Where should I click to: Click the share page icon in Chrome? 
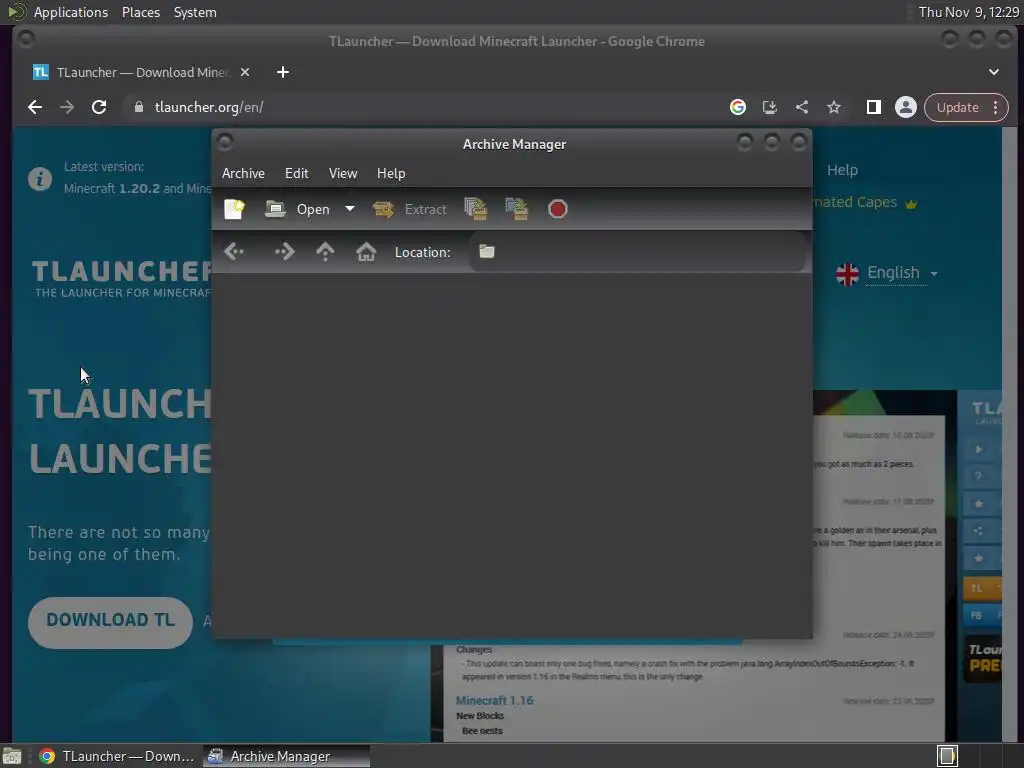802,107
